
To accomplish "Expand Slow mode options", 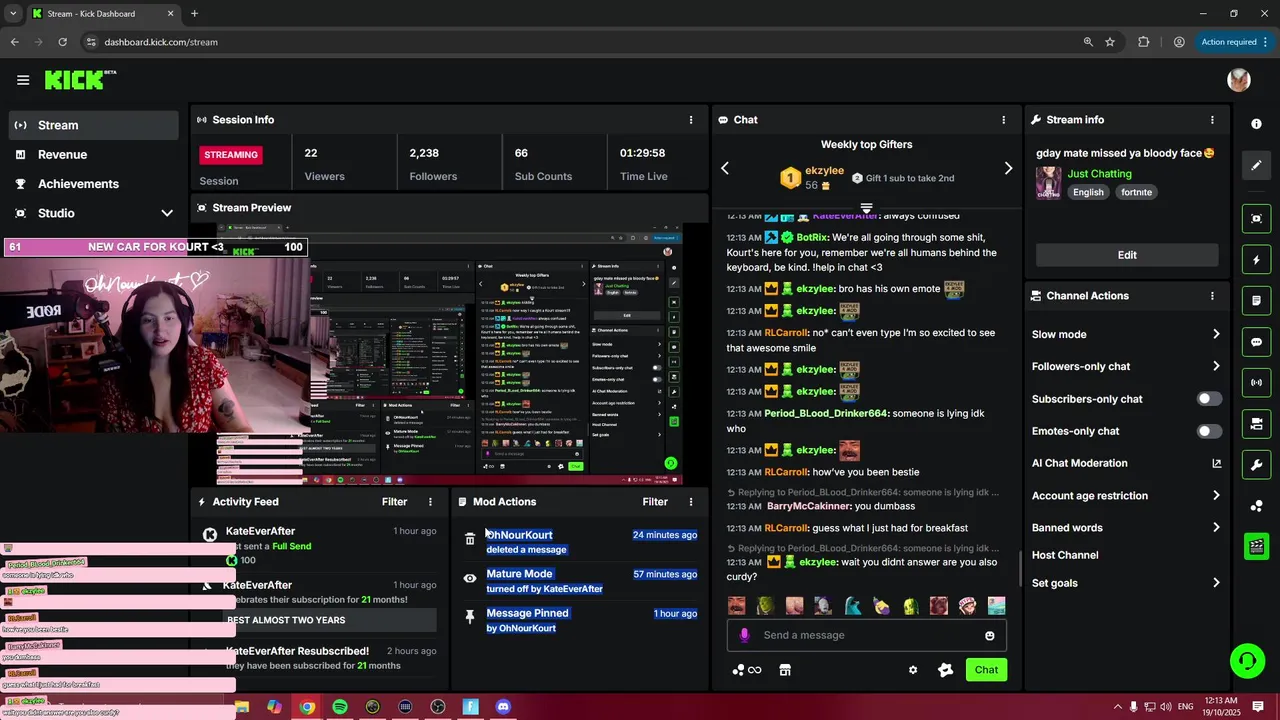I will click(x=1216, y=334).
